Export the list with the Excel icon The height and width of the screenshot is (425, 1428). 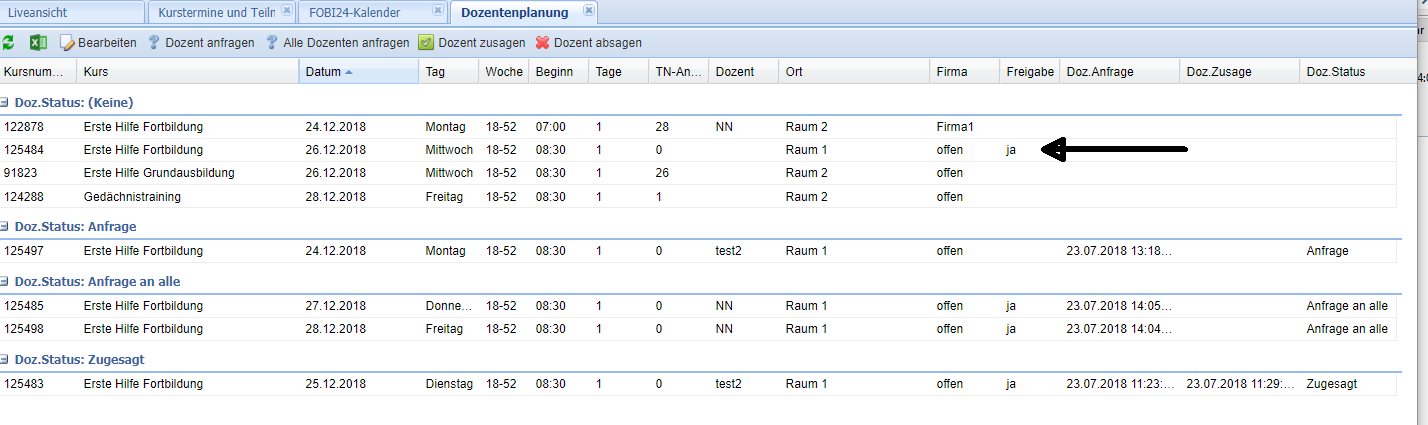(38, 43)
